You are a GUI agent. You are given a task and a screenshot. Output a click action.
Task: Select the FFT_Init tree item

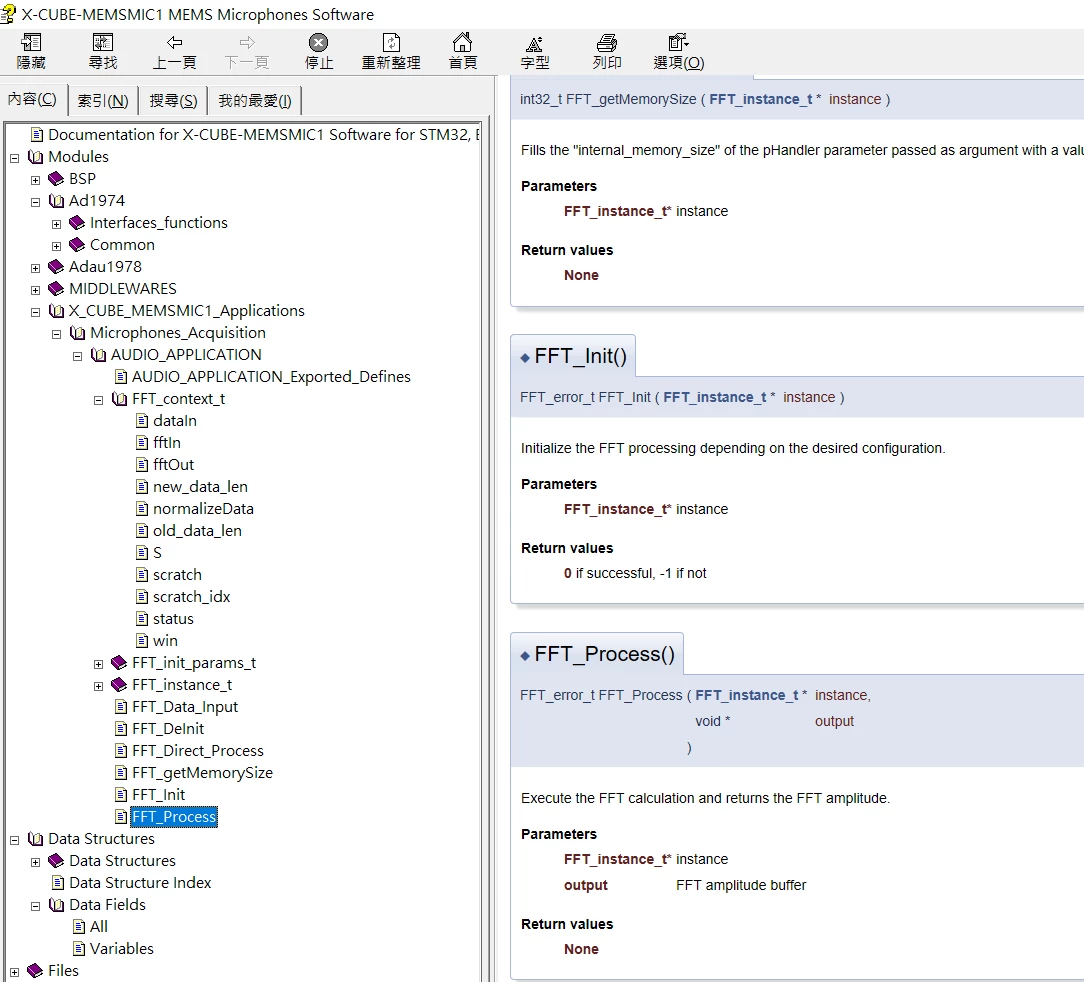click(158, 795)
